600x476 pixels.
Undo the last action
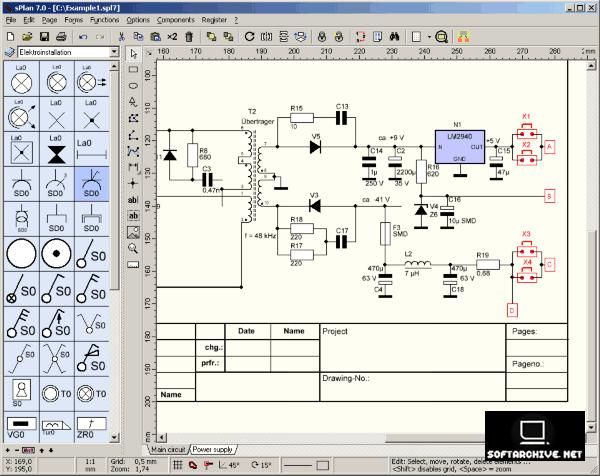tap(83, 37)
